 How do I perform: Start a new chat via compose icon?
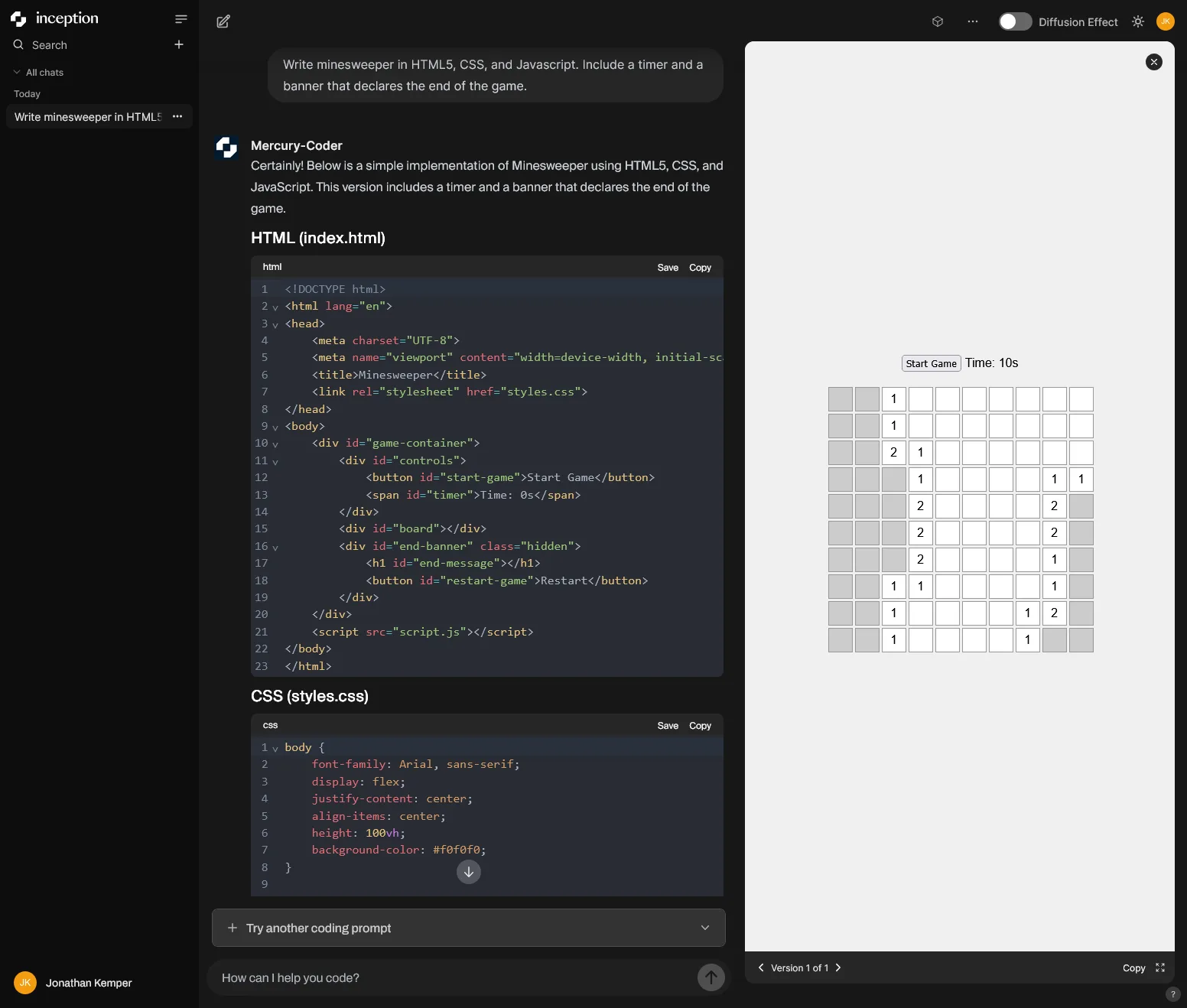(223, 21)
